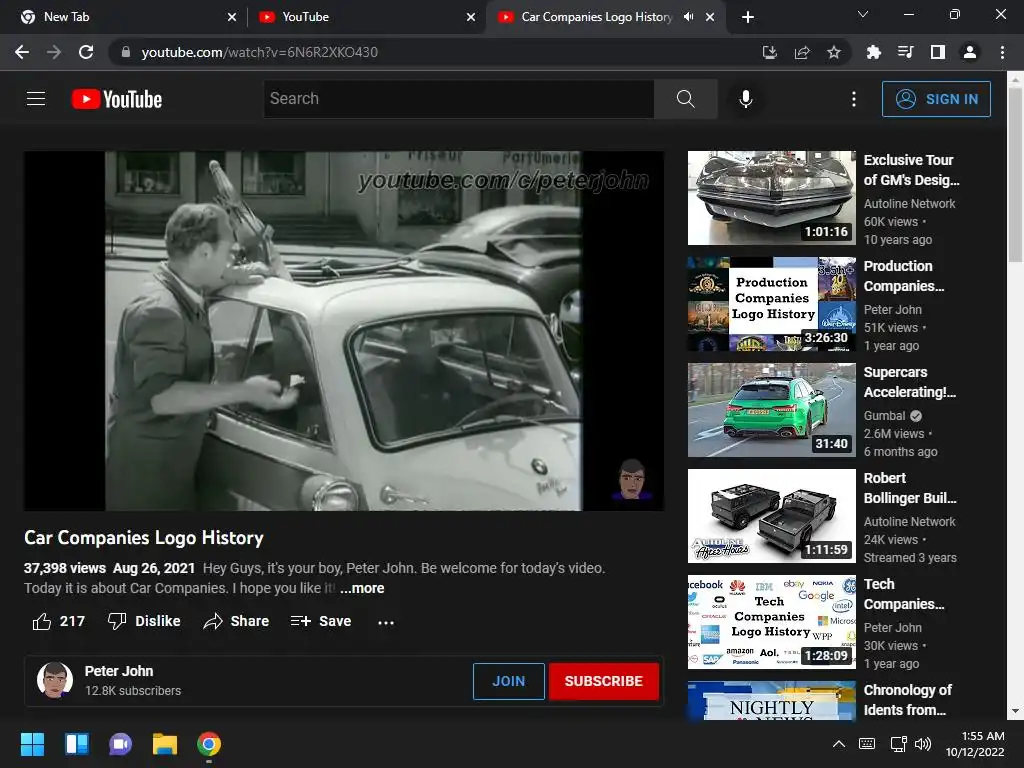This screenshot has width=1024, height=768.
Task: Open the GM's Design tour thumbnail
Action: click(771, 198)
